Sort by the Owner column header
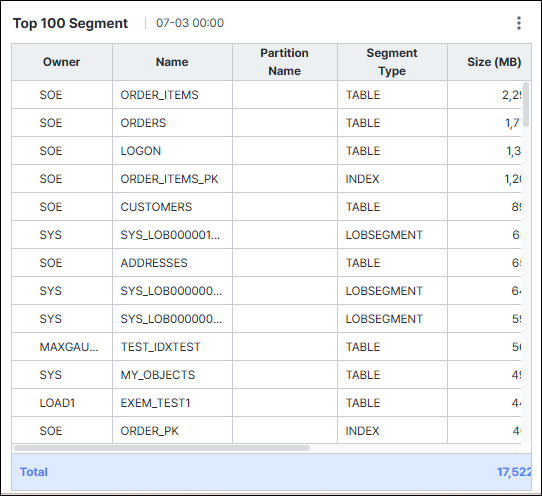 click(x=62, y=62)
